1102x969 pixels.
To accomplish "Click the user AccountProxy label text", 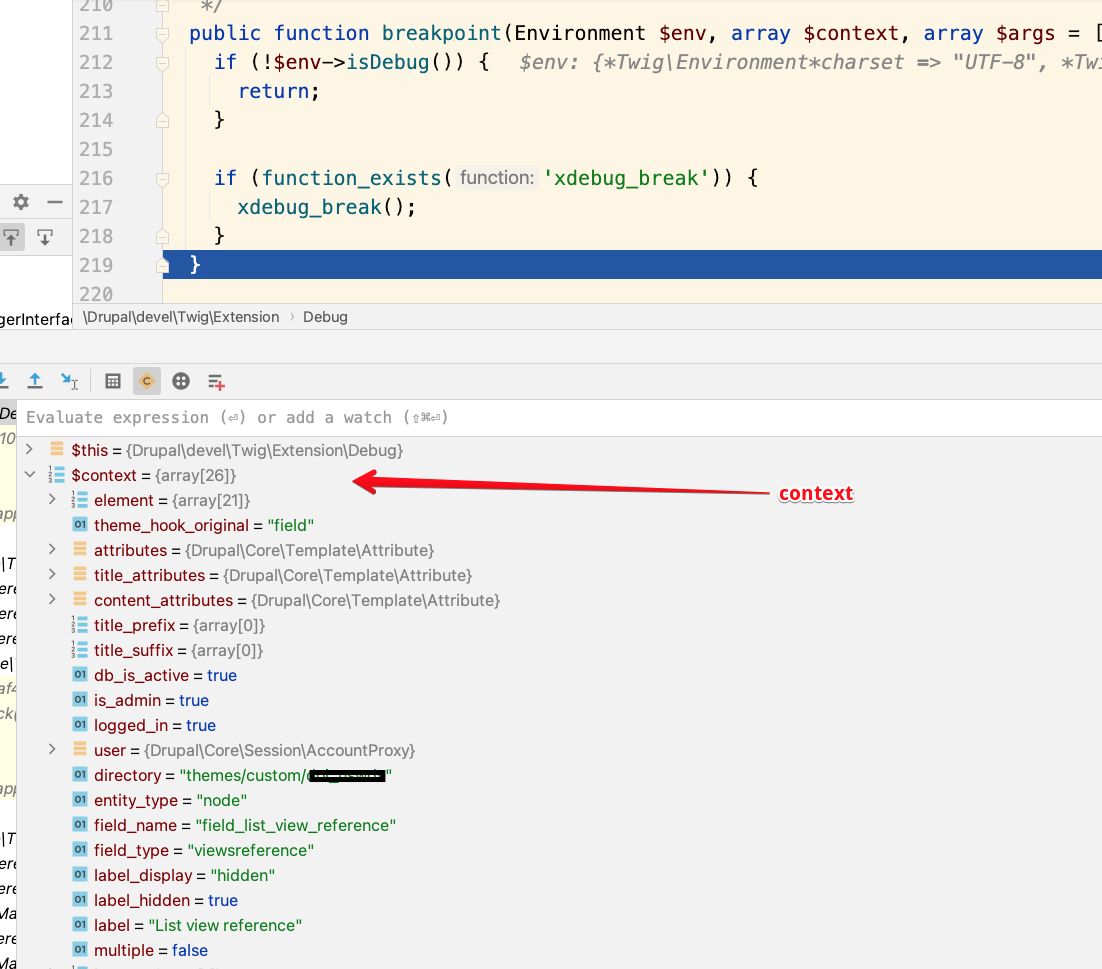I will (254, 750).
